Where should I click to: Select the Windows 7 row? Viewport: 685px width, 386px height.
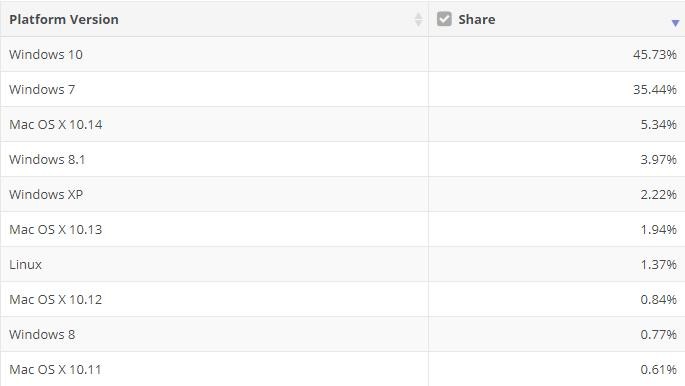pos(342,89)
